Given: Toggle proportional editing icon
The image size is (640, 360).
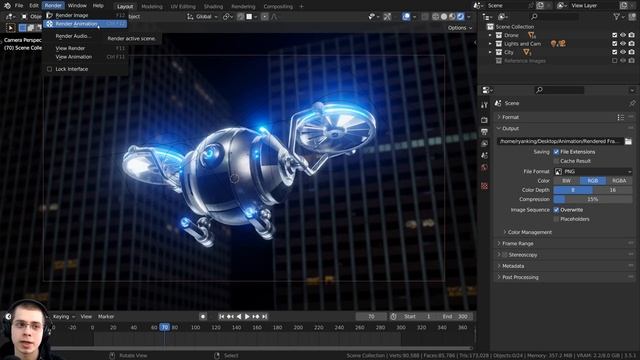Looking at the screenshot, I should point(265,17).
